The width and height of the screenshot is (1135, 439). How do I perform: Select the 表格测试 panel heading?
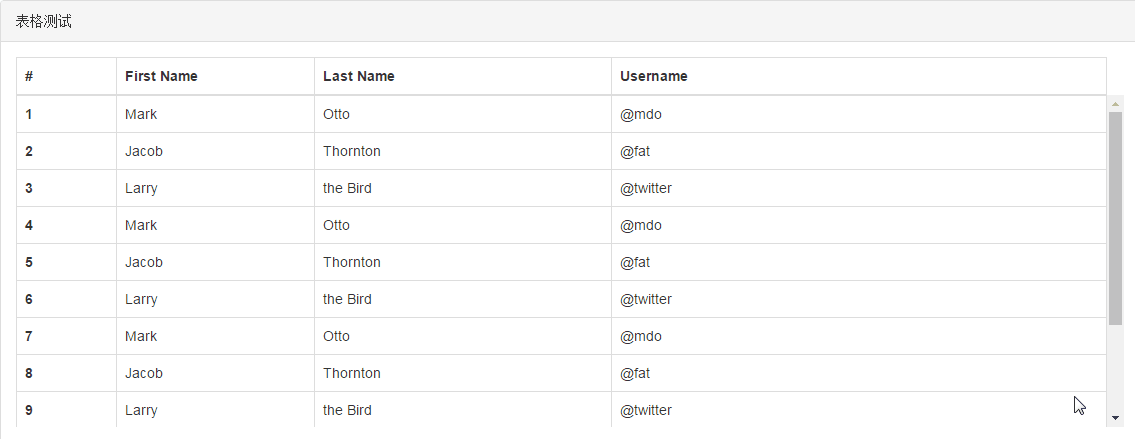(x=43, y=22)
